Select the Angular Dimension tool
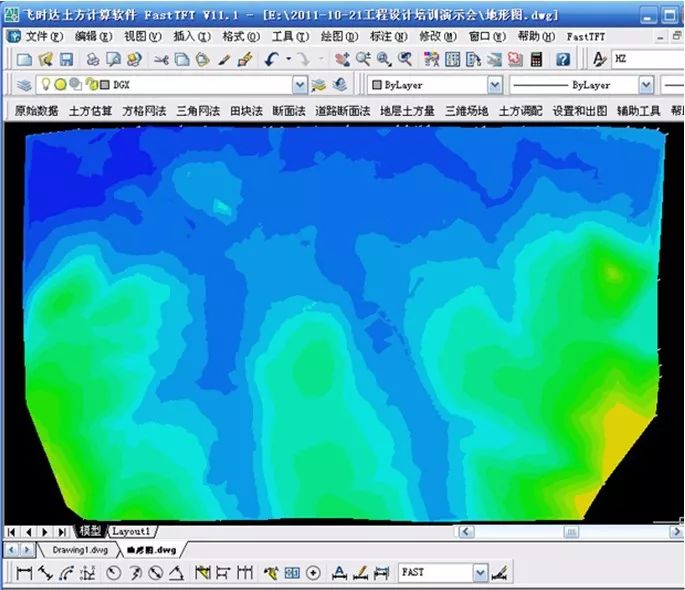This screenshot has height=590, width=685. pyautogui.click(x=176, y=573)
